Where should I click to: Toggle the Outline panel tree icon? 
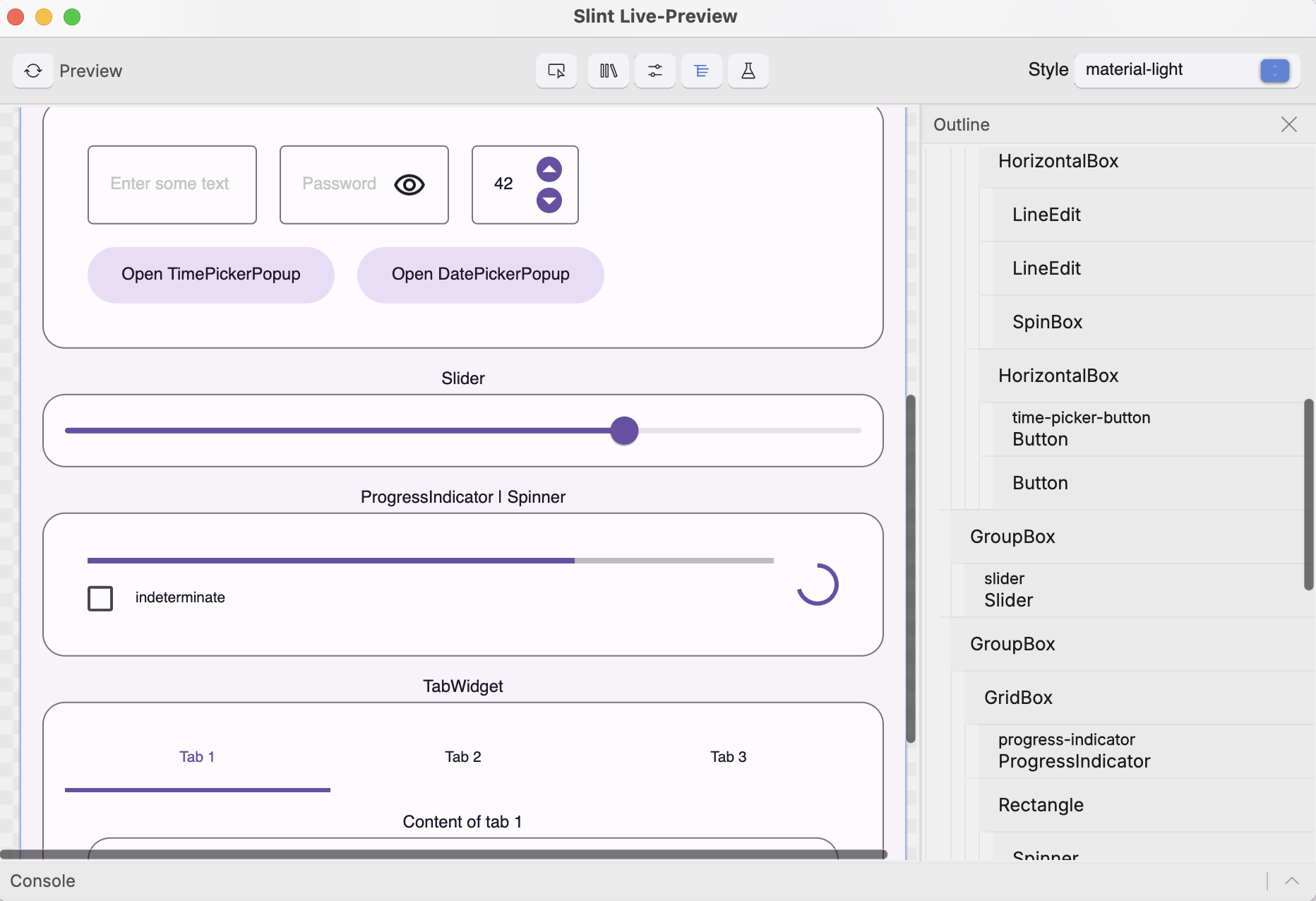tap(701, 71)
